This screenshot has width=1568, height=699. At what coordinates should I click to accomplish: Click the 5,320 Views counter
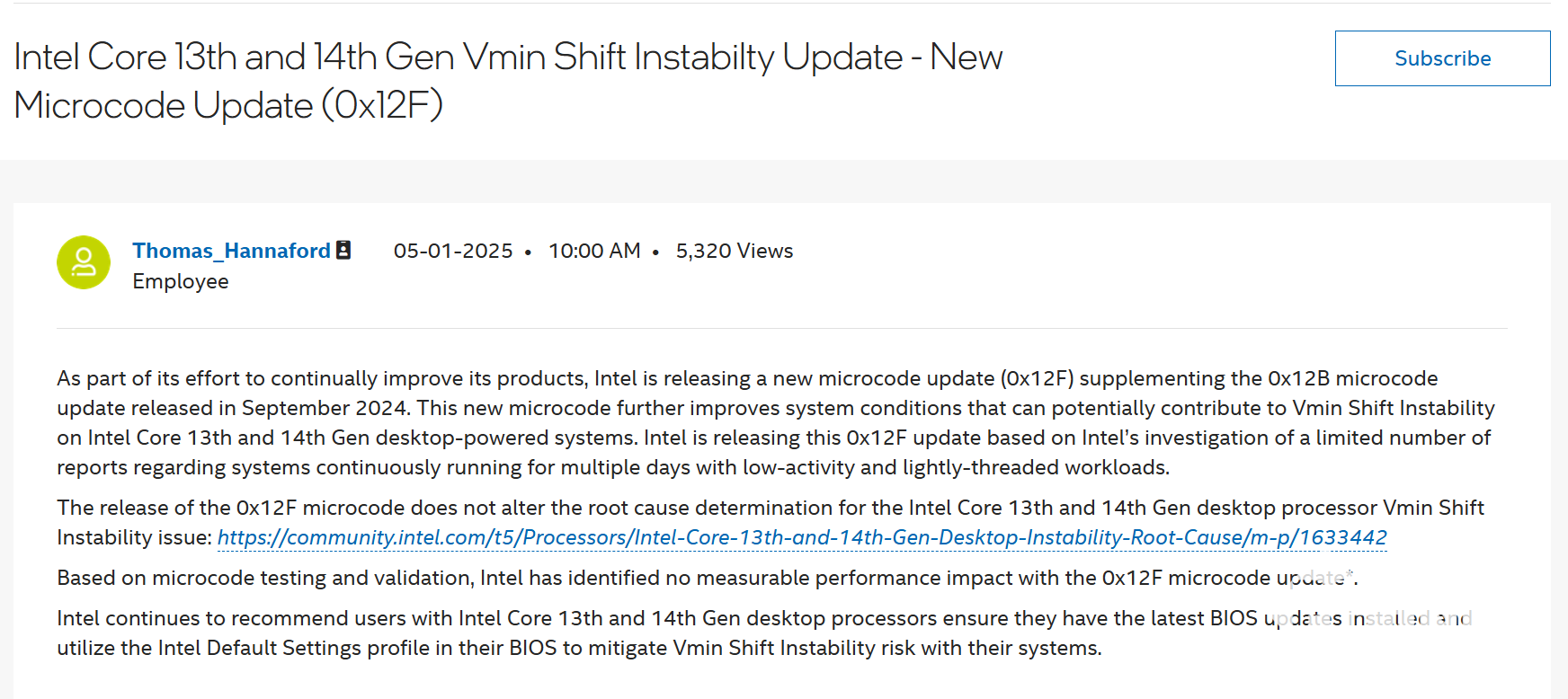click(735, 251)
